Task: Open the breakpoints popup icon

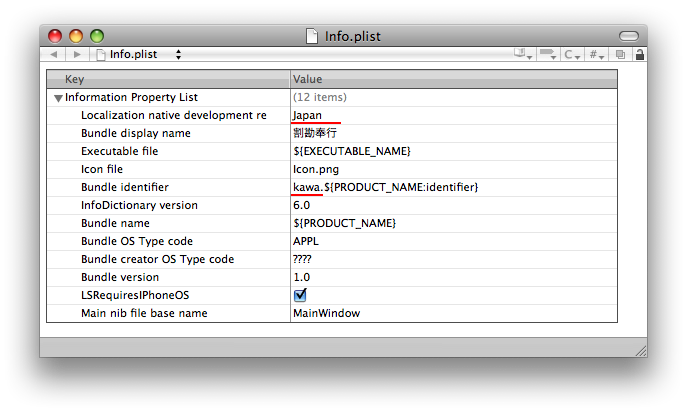Action: (x=548, y=54)
